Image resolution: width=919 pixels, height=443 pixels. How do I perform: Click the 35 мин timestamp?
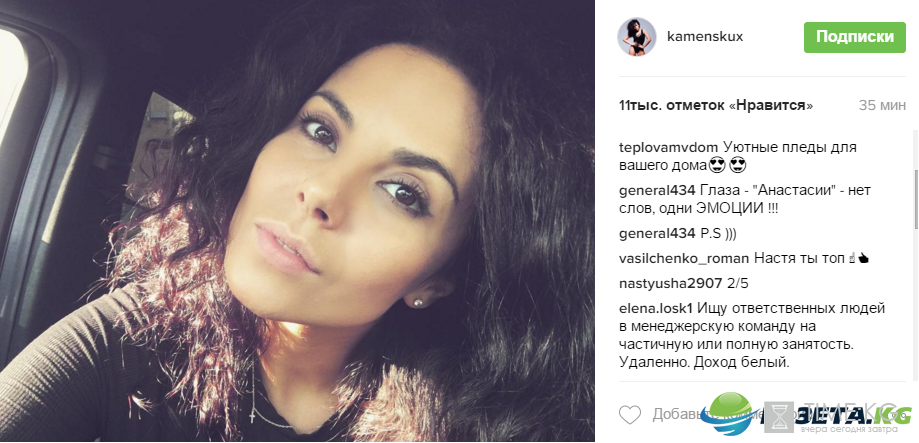coord(882,106)
